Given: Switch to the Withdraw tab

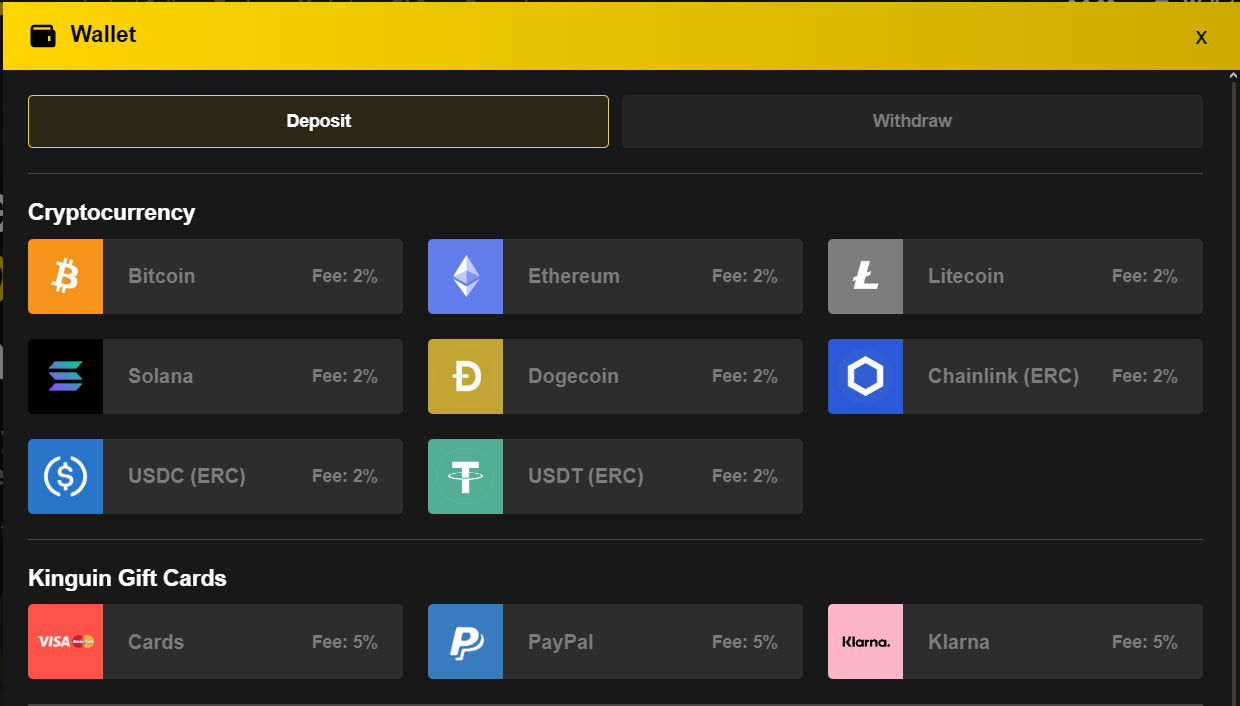Looking at the screenshot, I should (x=912, y=121).
